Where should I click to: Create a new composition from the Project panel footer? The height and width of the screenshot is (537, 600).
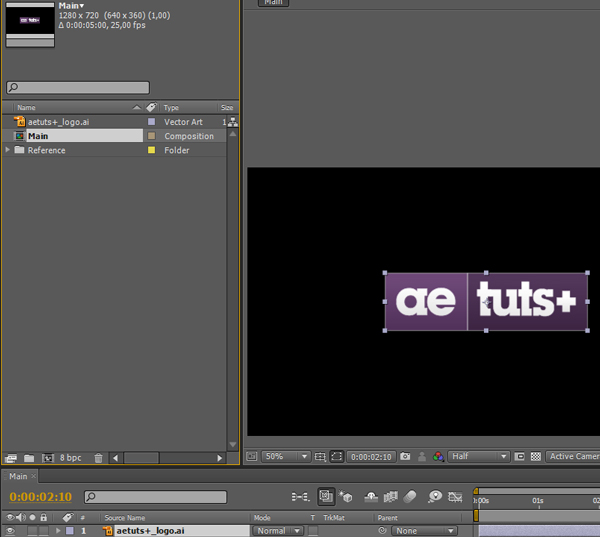point(47,458)
